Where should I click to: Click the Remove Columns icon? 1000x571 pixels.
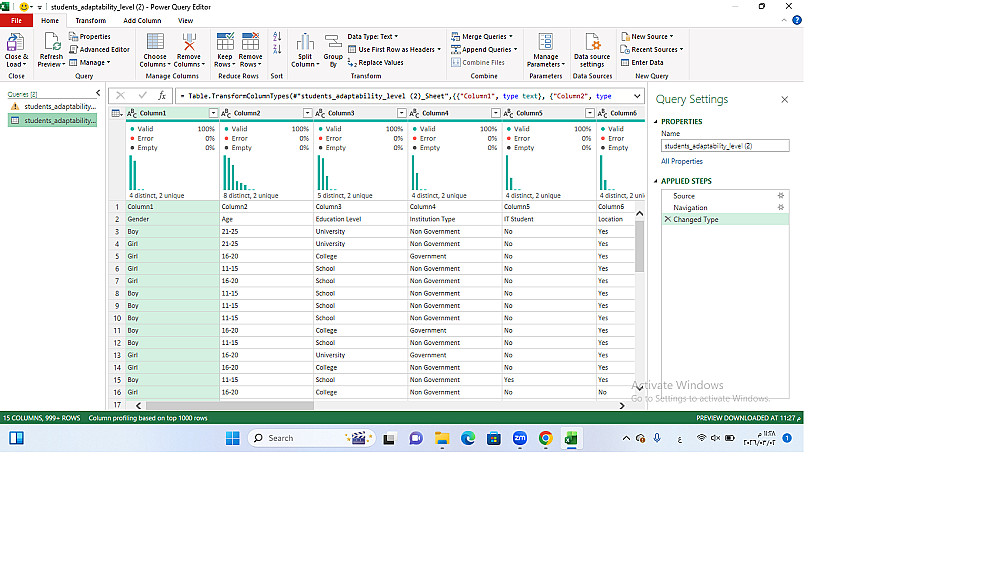click(189, 43)
